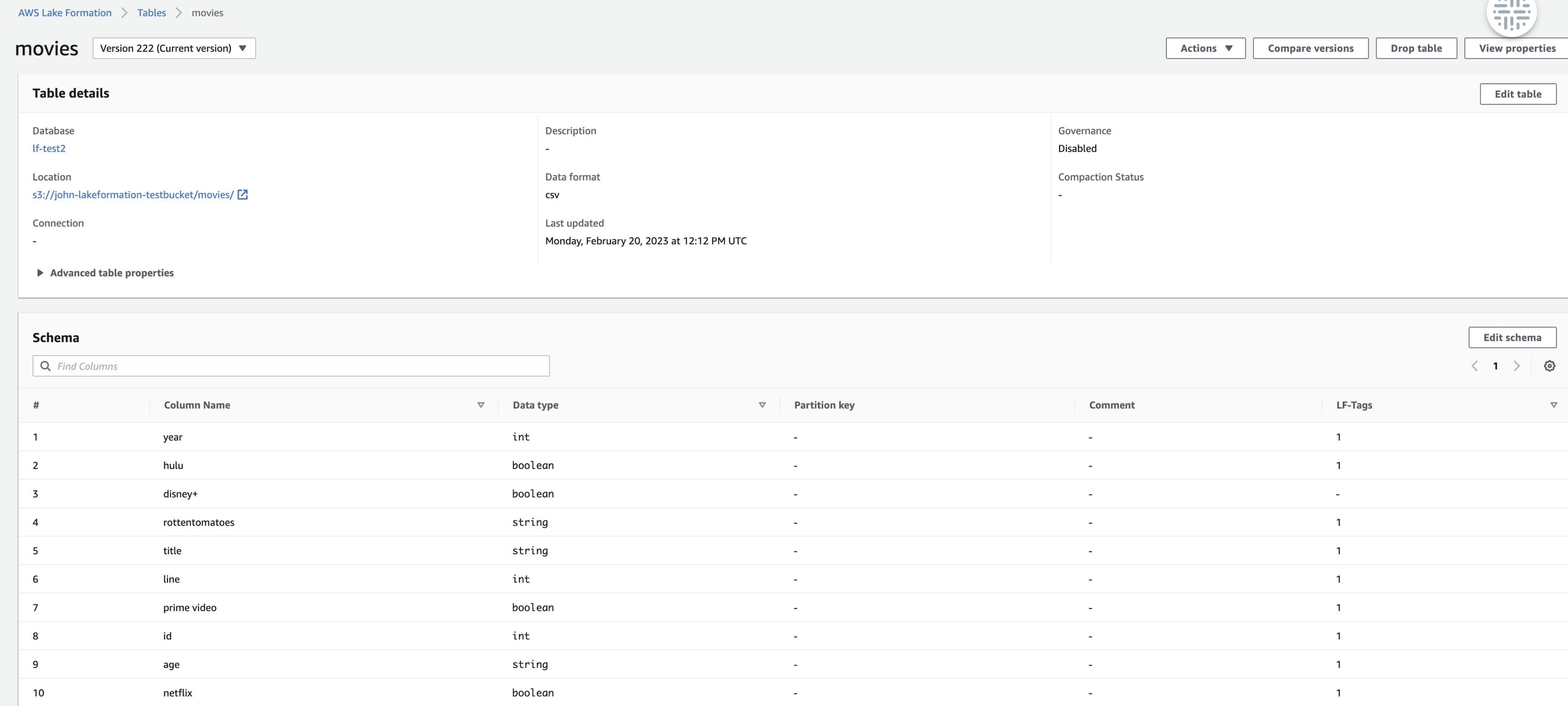Image resolution: width=1568 pixels, height=706 pixels.
Task: Open s3://john-lakeformation-testbucket/movies/ link
Action: click(x=133, y=195)
